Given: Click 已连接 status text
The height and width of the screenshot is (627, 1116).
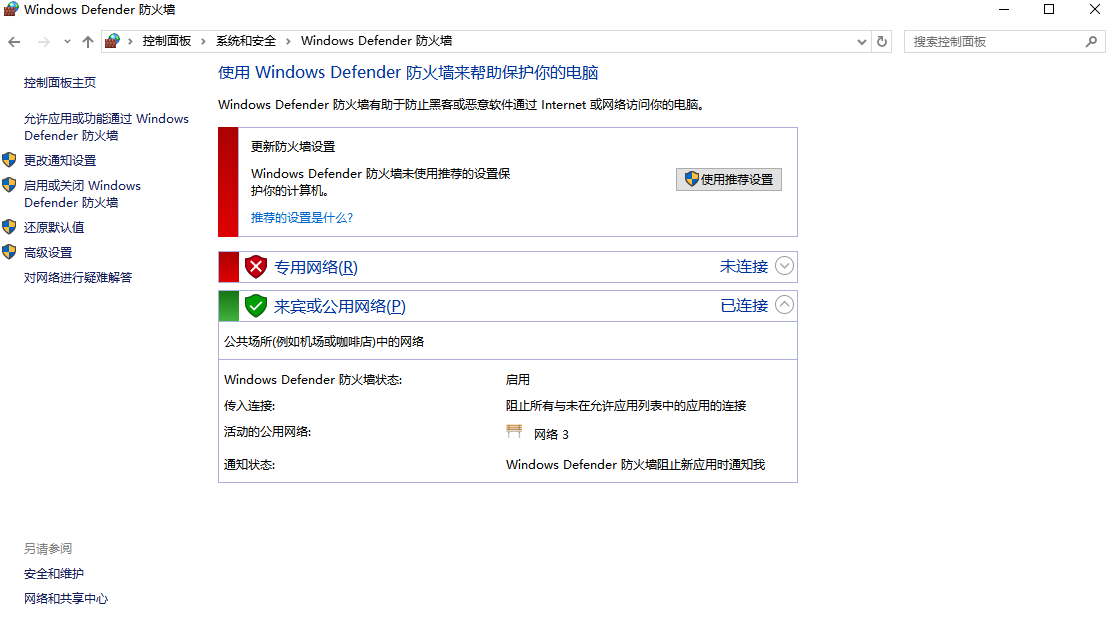Looking at the screenshot, I should (744, 306).
